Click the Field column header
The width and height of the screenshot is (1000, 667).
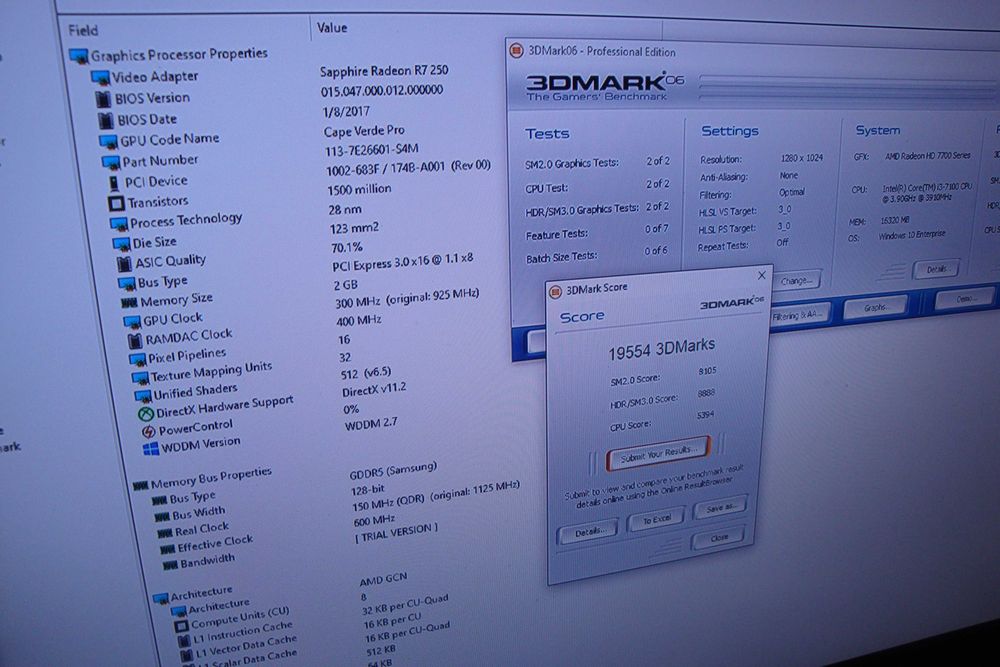84,30
